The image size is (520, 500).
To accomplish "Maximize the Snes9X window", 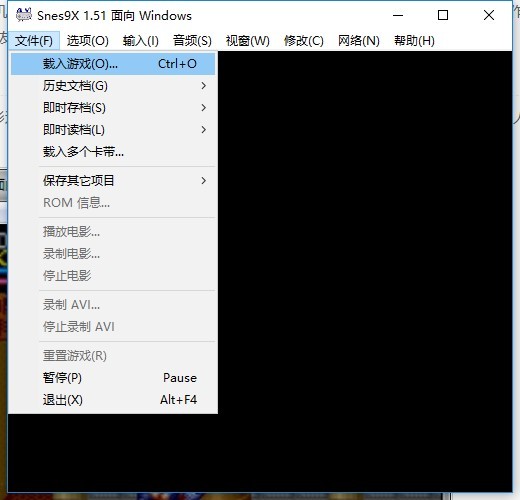I will pyautogui.click(x=443, y=15).
